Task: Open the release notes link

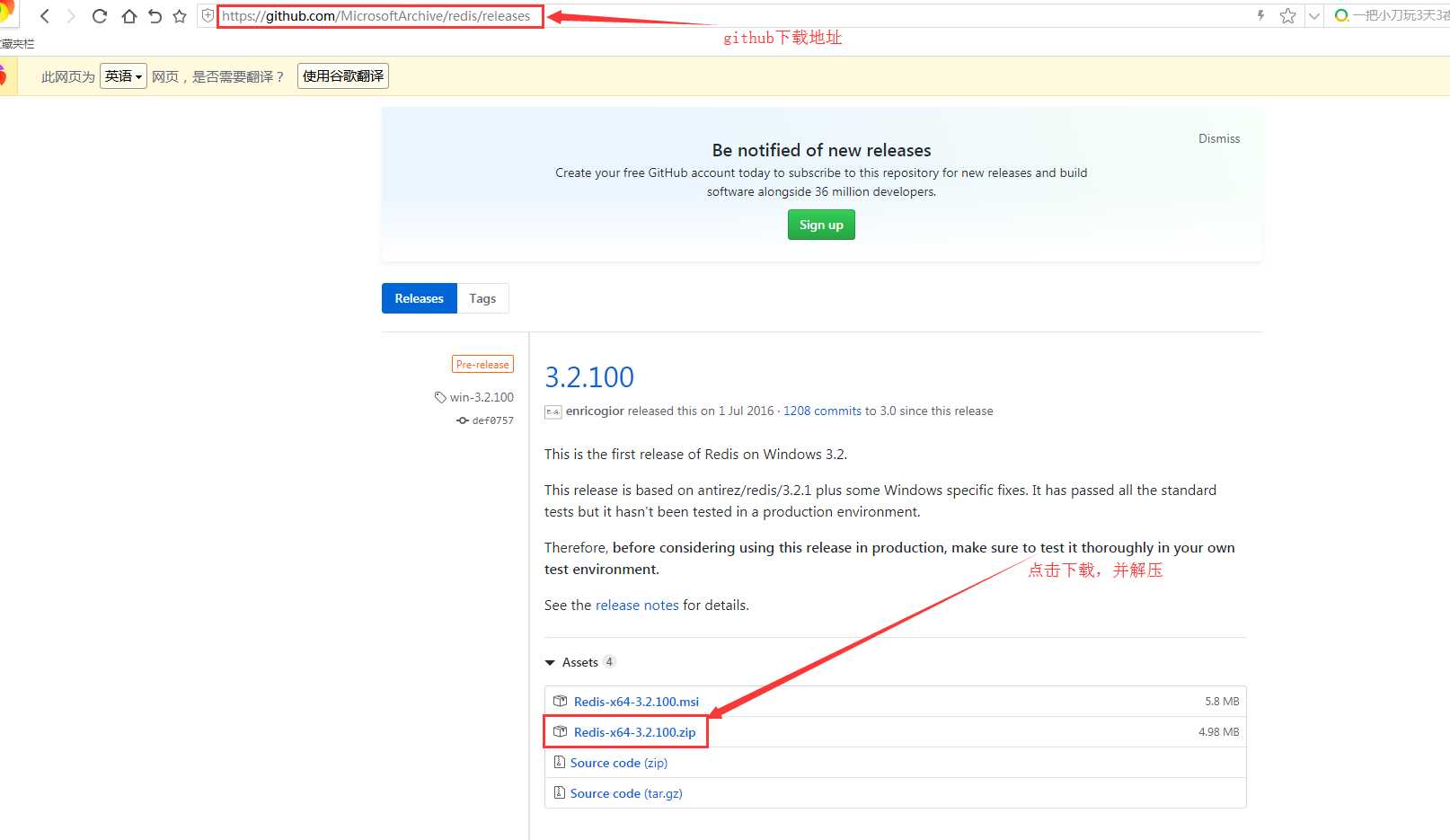Action: pyautogui.click(x=637, y=606)
